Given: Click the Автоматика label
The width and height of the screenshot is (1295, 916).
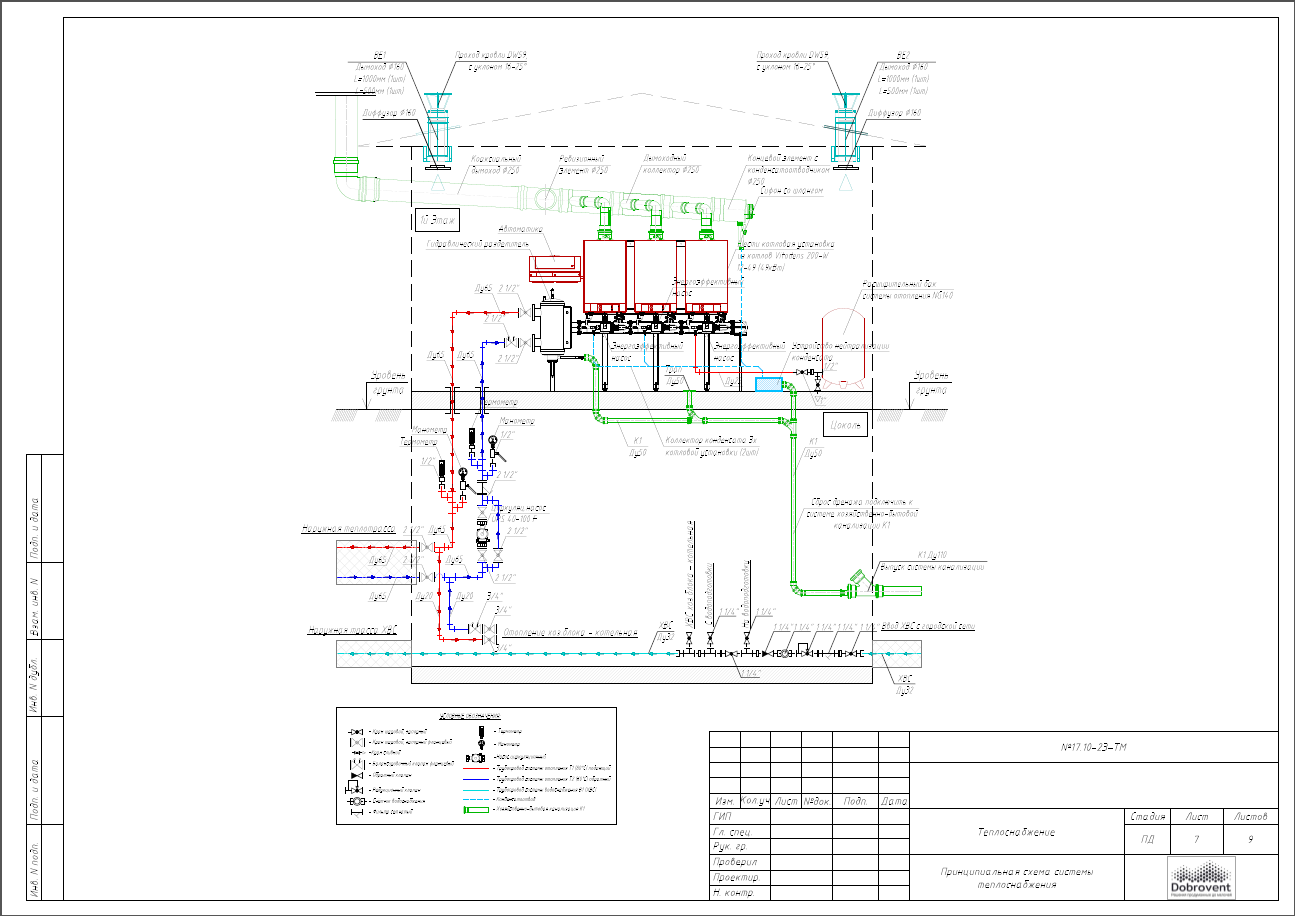Looking at the screenshot, I should pos(520,229).
